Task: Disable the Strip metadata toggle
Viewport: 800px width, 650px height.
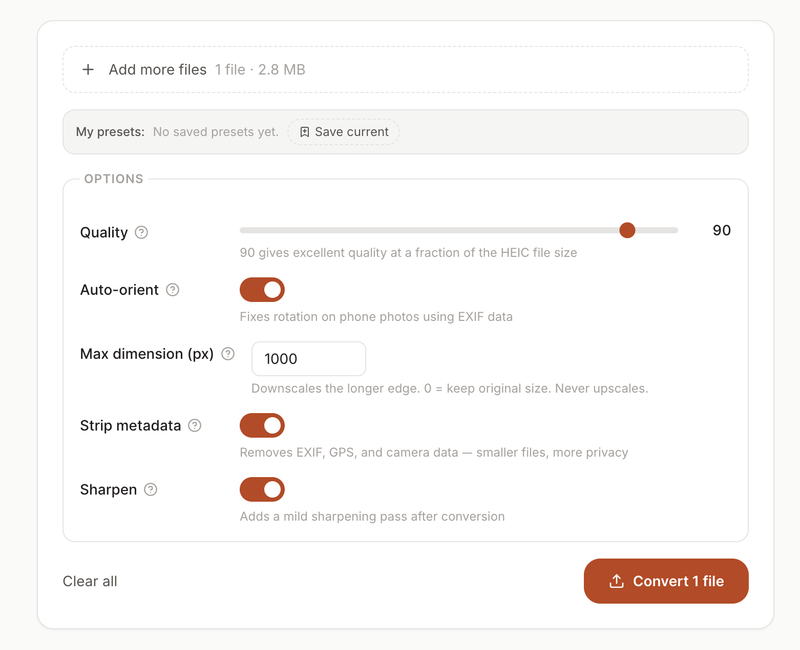Action: click(262, 426)
